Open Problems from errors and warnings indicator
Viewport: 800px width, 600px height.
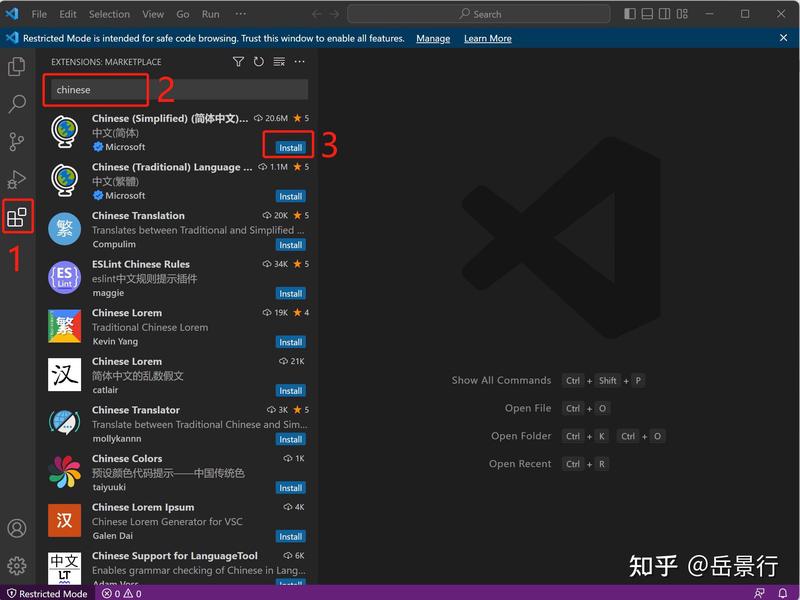(122, 593)
